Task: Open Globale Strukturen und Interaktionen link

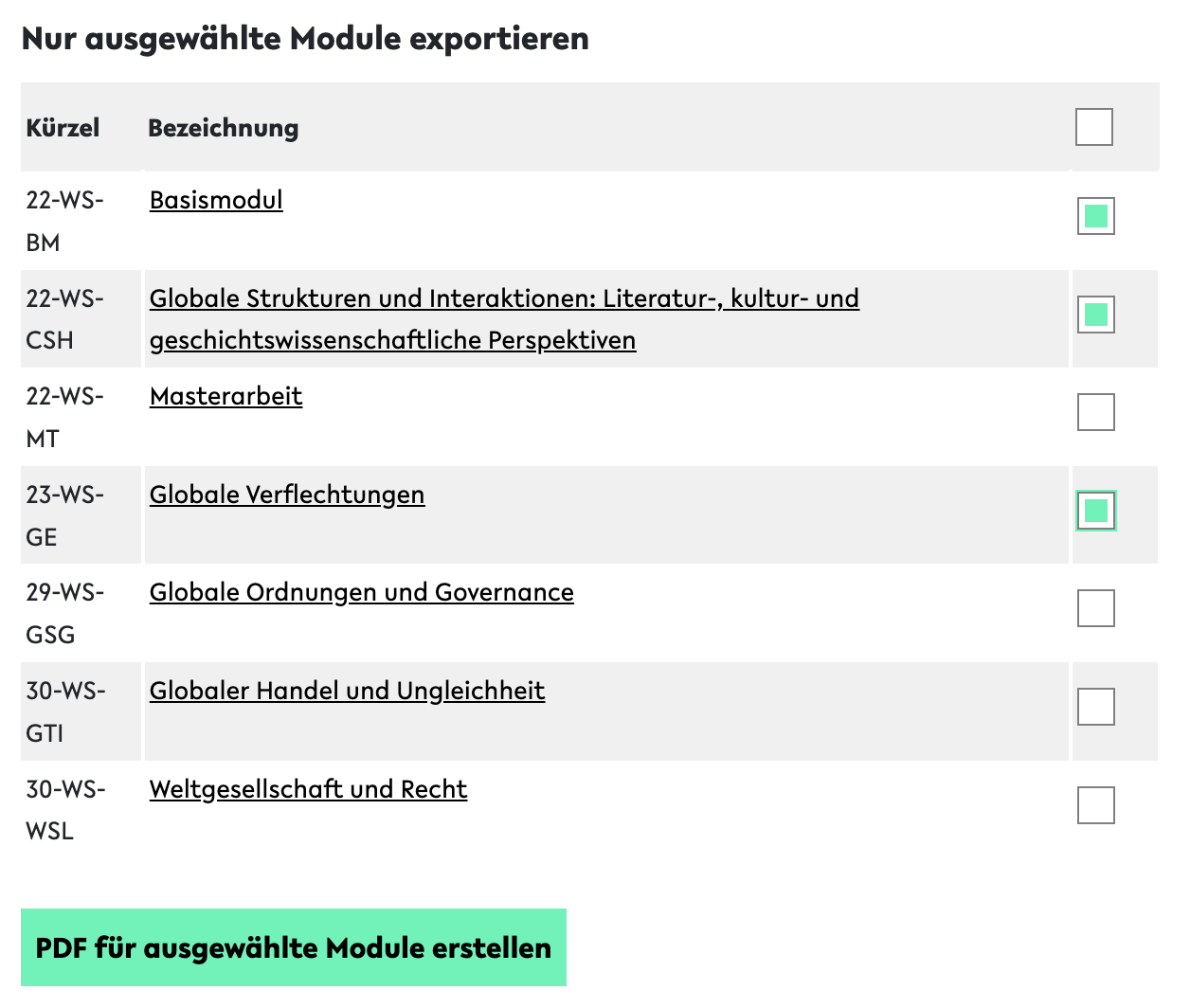Action: [504, 298]
